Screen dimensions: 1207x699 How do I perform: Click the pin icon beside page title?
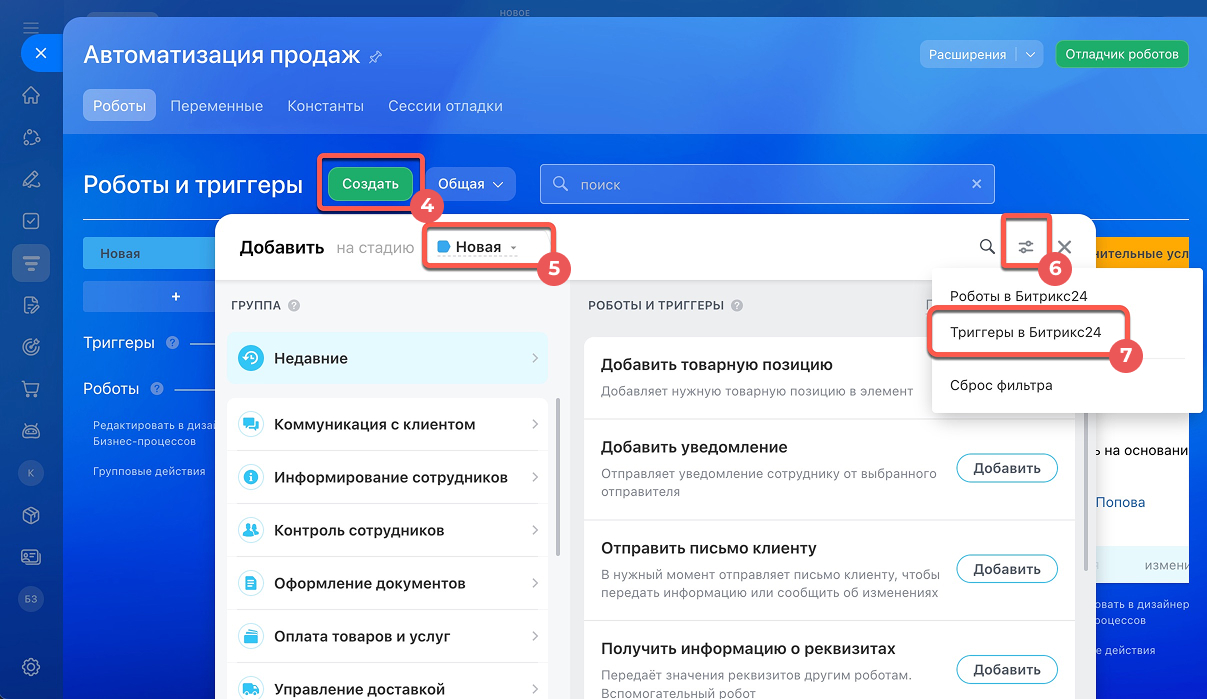click(375, 57)
